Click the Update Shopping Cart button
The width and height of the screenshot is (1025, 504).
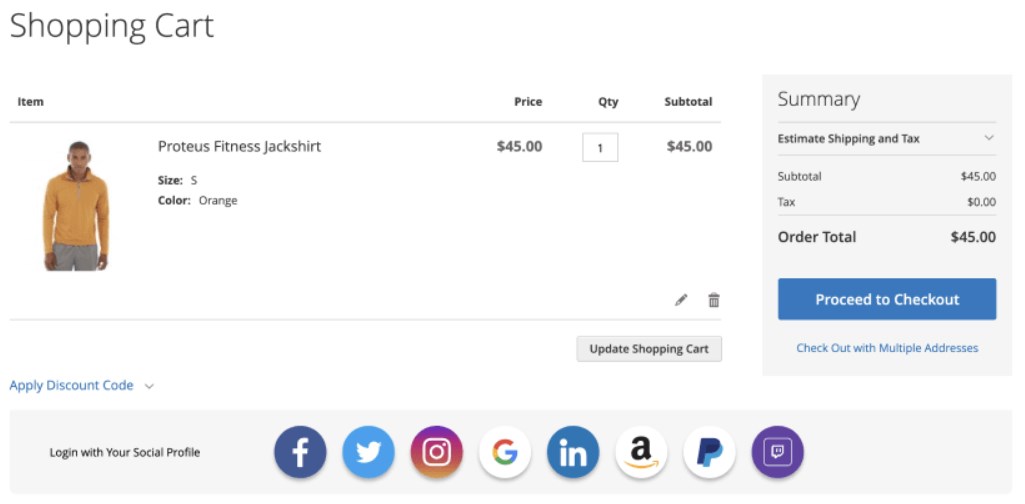pyautogui.click(x=649, y=349)
